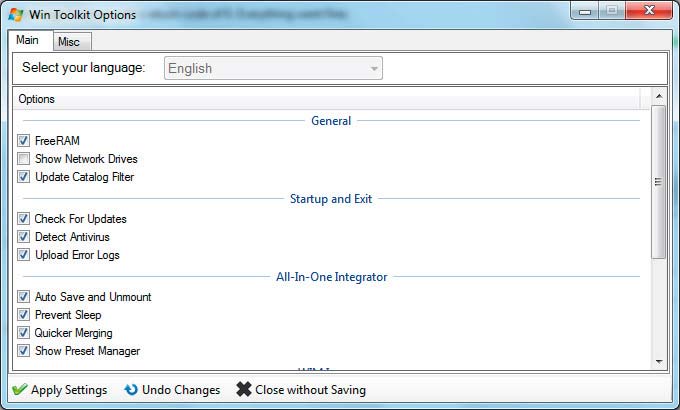Screen dimensions: 680x410
Task: Click the blue Undo Changes arrow icon
Action: point(131,390)
